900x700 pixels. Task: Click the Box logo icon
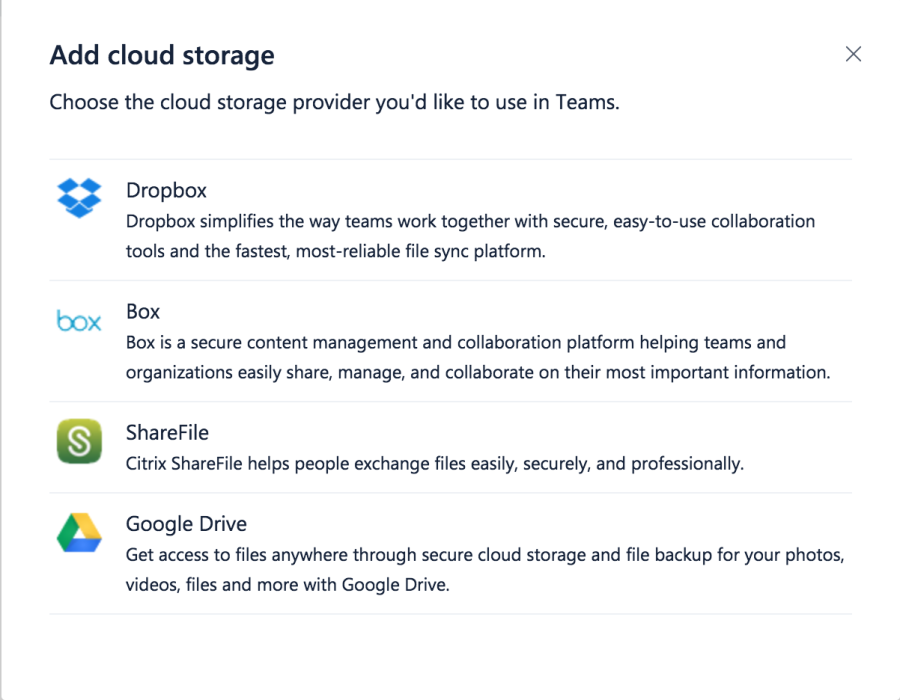point(79,321)
